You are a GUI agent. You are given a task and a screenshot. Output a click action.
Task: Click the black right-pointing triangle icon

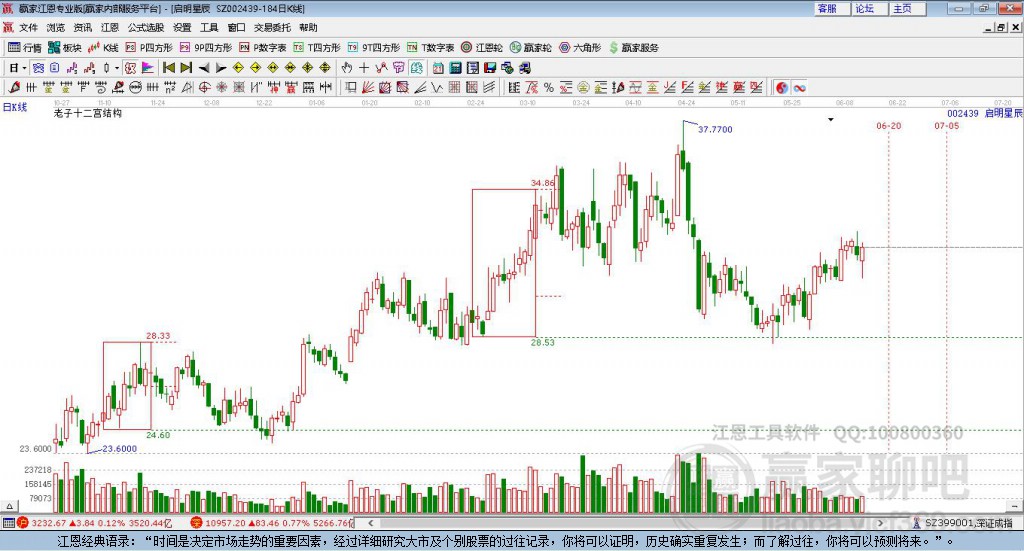pos(221,68)
